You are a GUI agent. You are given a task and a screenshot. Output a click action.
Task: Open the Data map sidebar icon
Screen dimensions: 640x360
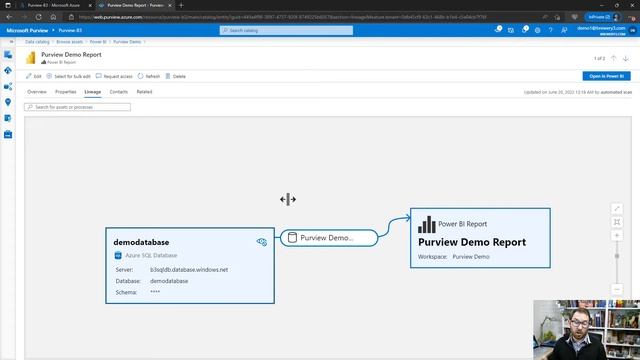8,71
